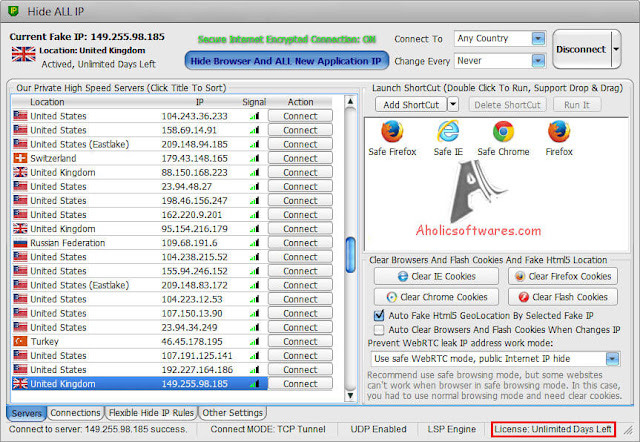
Task: Click Connect MODE: TCP Tunnel status entry
Action: pos(268,429)
